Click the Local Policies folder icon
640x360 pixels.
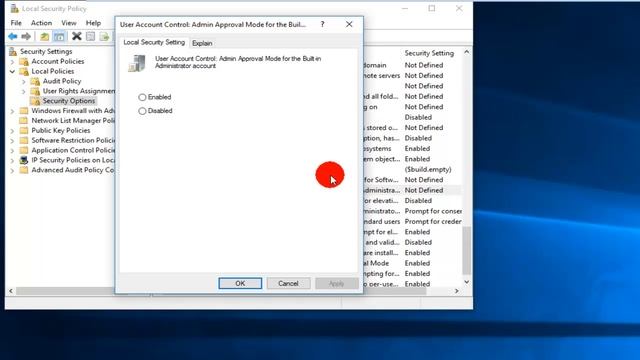click(24, 71)
